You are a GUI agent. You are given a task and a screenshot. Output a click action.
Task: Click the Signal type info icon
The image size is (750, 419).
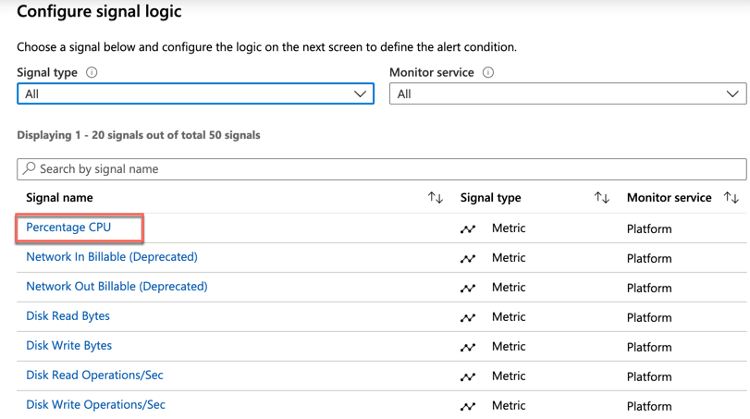[92, 73]
